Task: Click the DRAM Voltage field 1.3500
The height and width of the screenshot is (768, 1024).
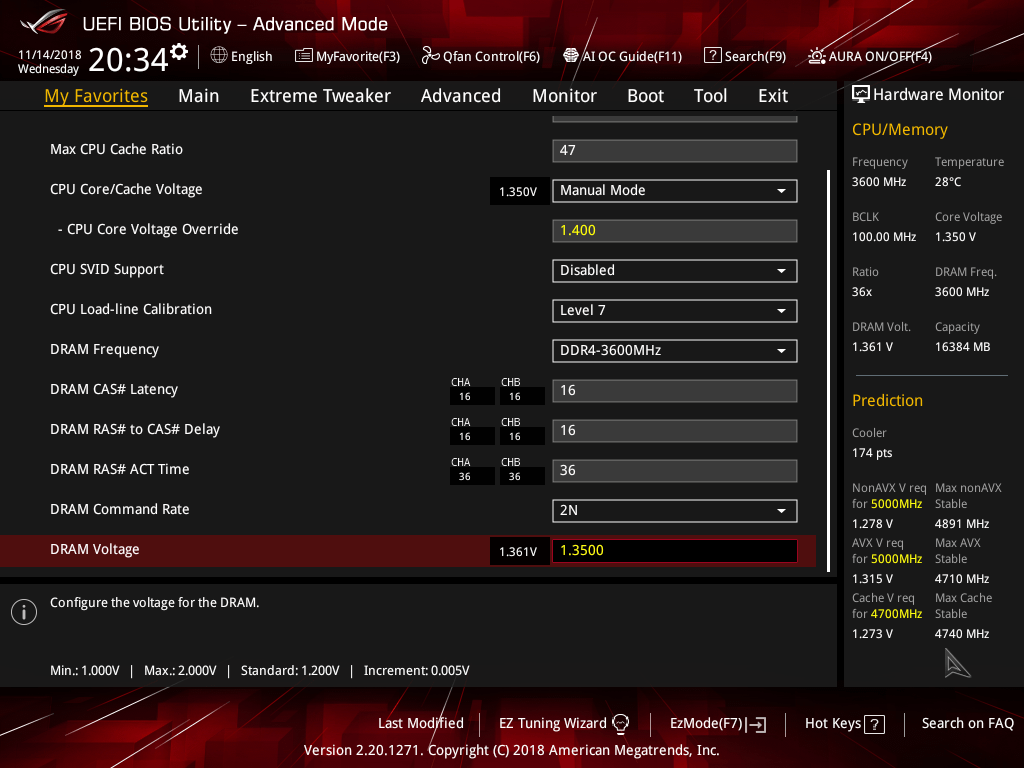Action: pyautogui.click(x=675, y=551)
